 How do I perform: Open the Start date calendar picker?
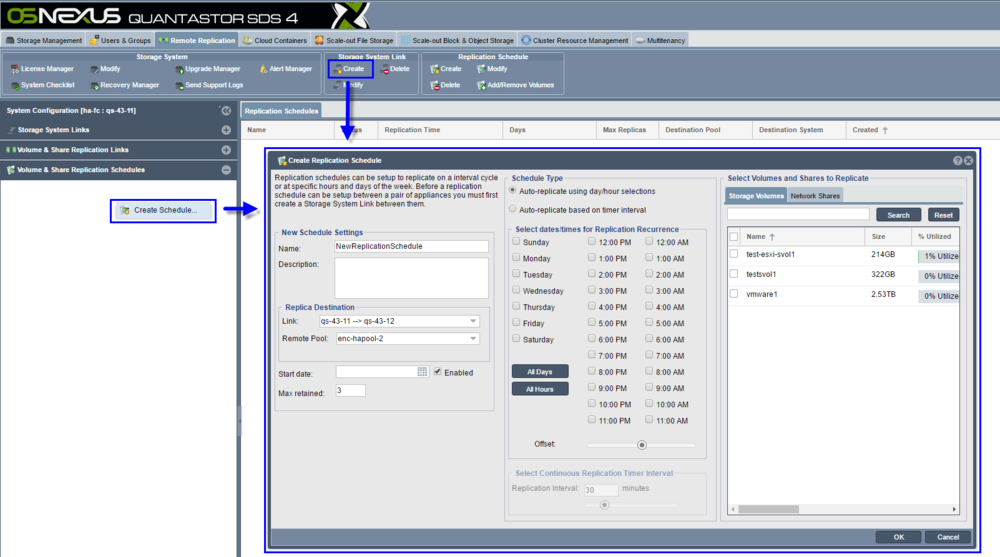click(422, 372)
